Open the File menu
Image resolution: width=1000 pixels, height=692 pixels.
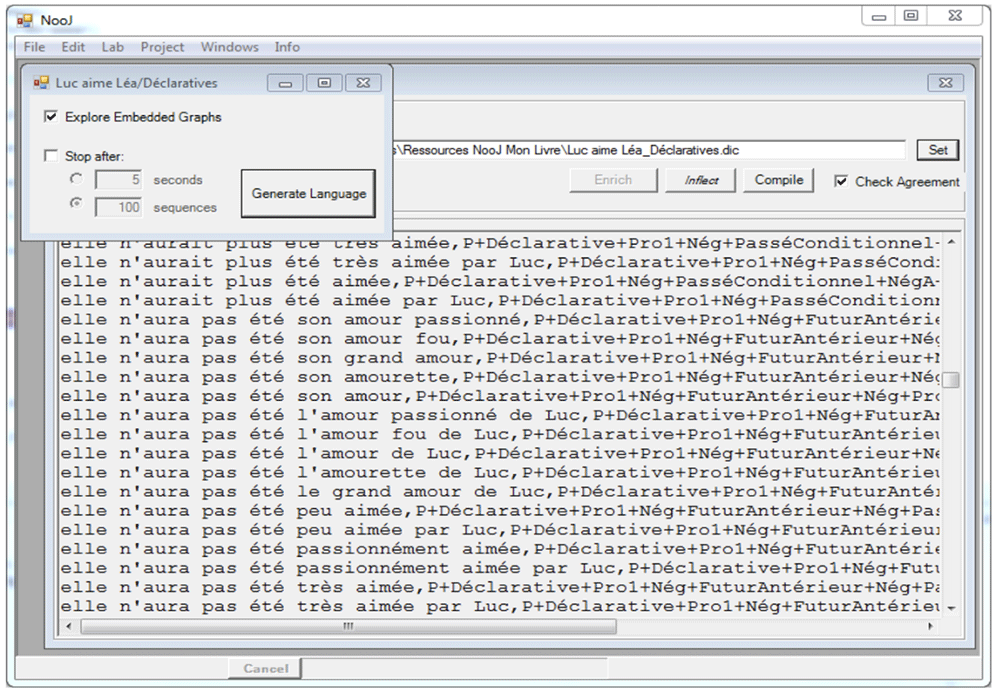point(34,47)
